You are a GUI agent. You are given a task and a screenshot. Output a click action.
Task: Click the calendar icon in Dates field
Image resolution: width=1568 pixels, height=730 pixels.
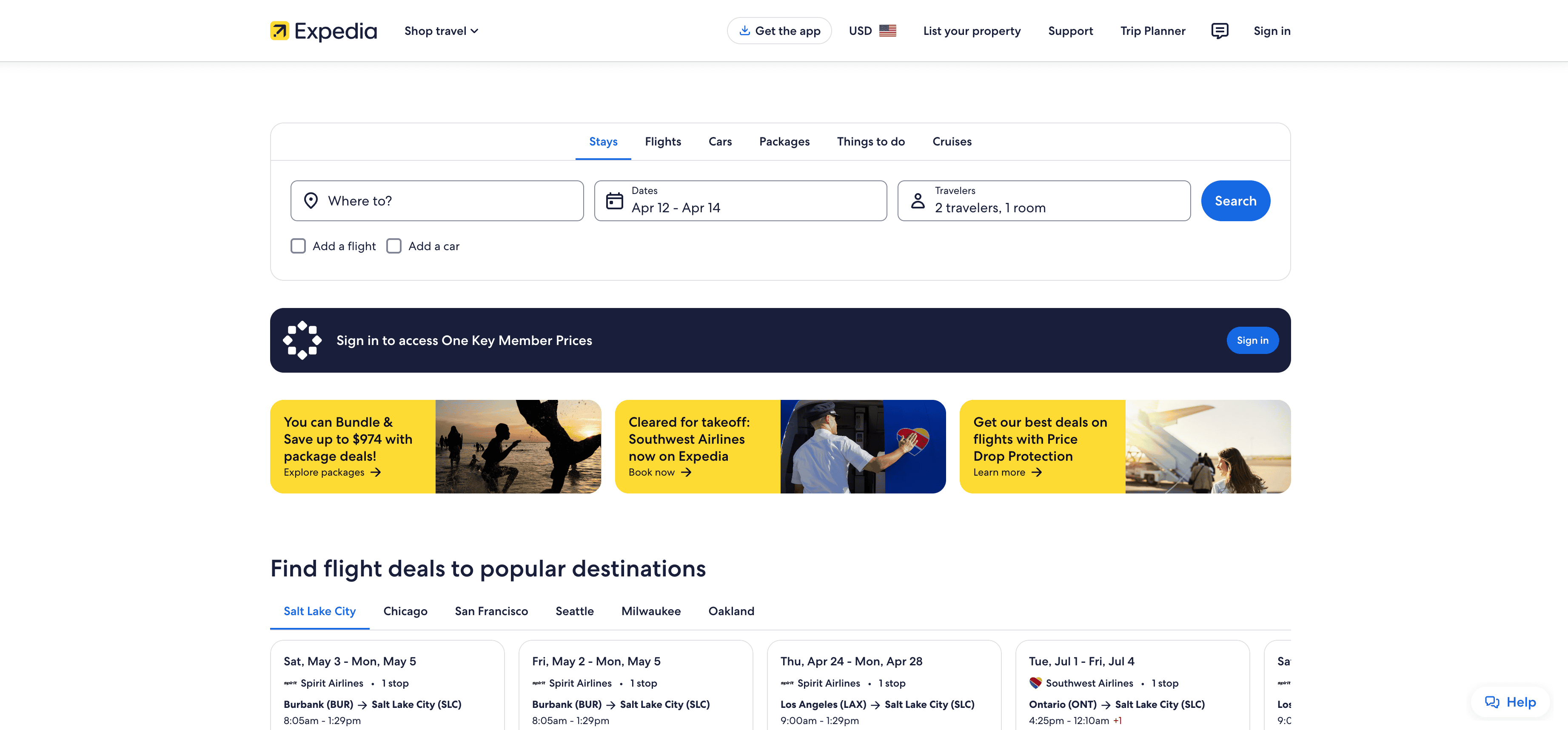click(615, 200)
